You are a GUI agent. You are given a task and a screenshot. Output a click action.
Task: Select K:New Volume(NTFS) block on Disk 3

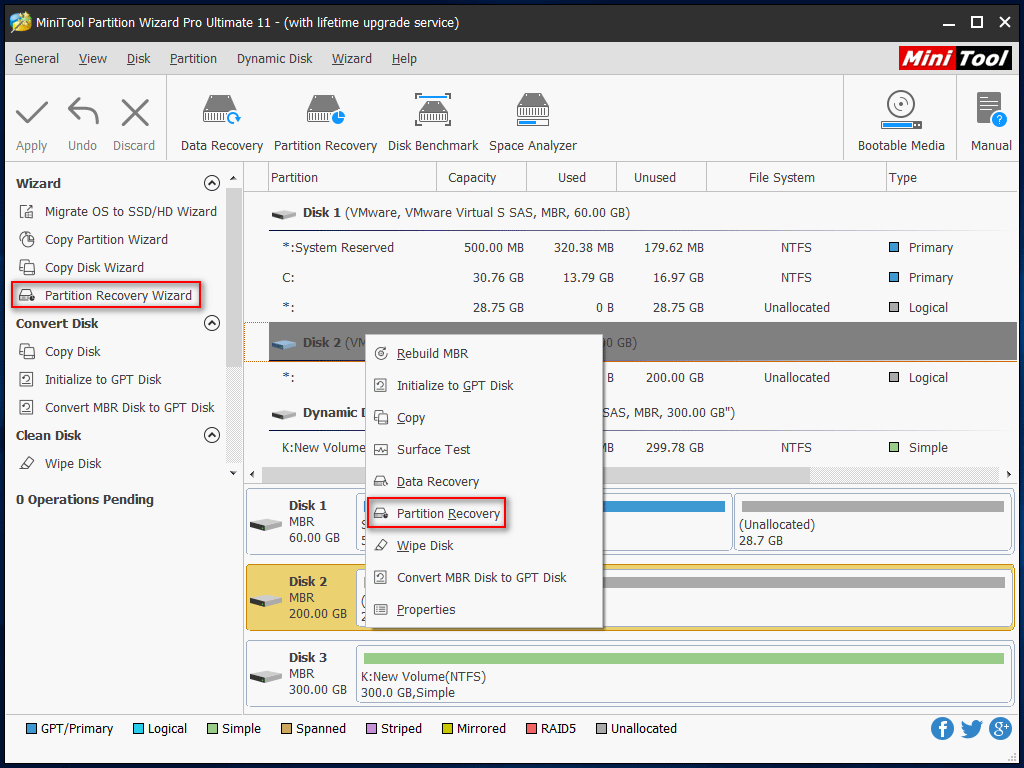(x=684, y=675)
